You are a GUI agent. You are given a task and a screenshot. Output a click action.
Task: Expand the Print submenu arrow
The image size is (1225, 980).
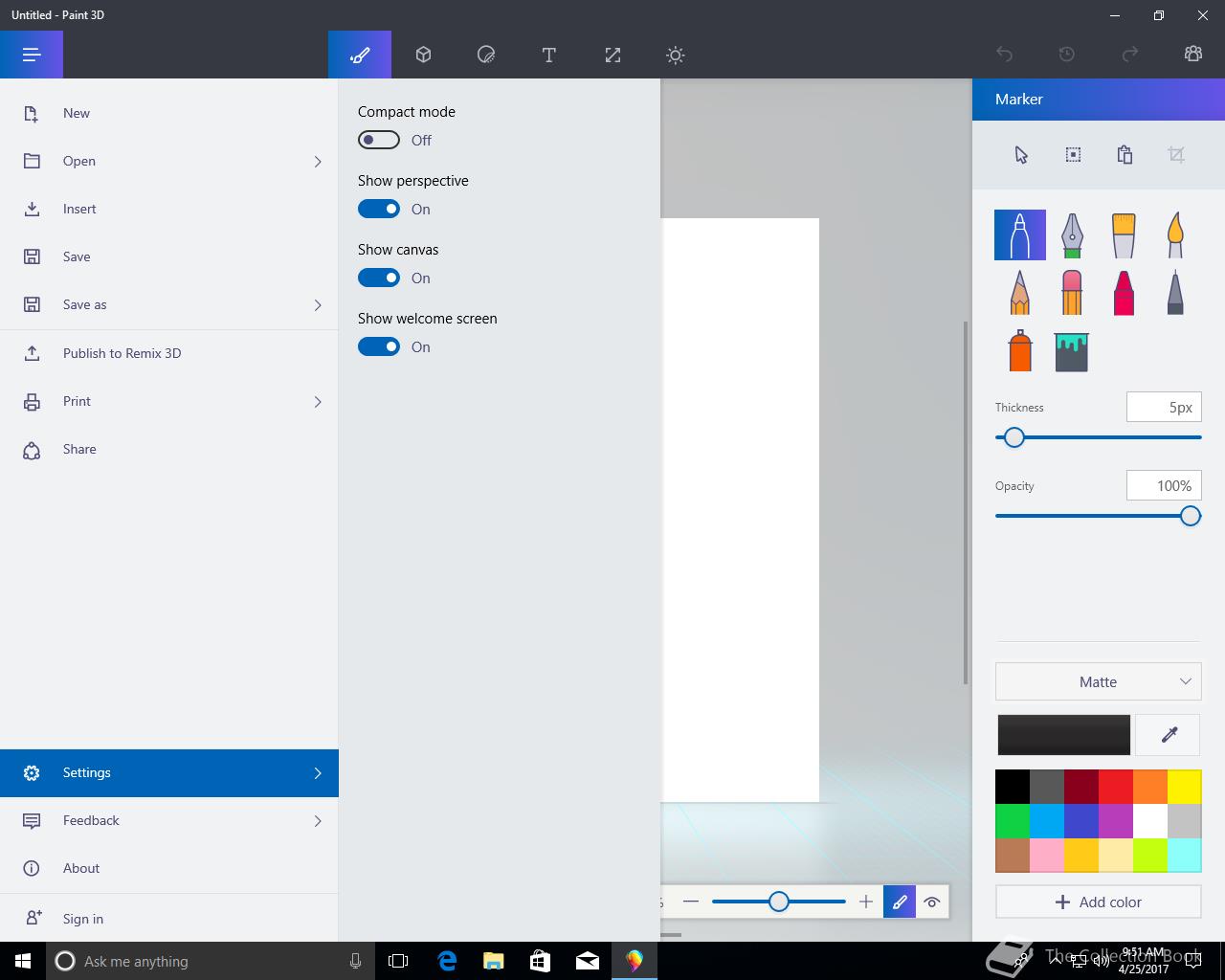pyautogui.click(x=318, y=402)
